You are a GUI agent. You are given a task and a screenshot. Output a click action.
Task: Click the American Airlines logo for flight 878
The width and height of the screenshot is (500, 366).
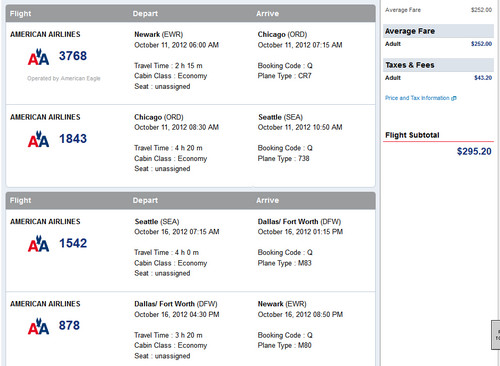pos(38,326)
